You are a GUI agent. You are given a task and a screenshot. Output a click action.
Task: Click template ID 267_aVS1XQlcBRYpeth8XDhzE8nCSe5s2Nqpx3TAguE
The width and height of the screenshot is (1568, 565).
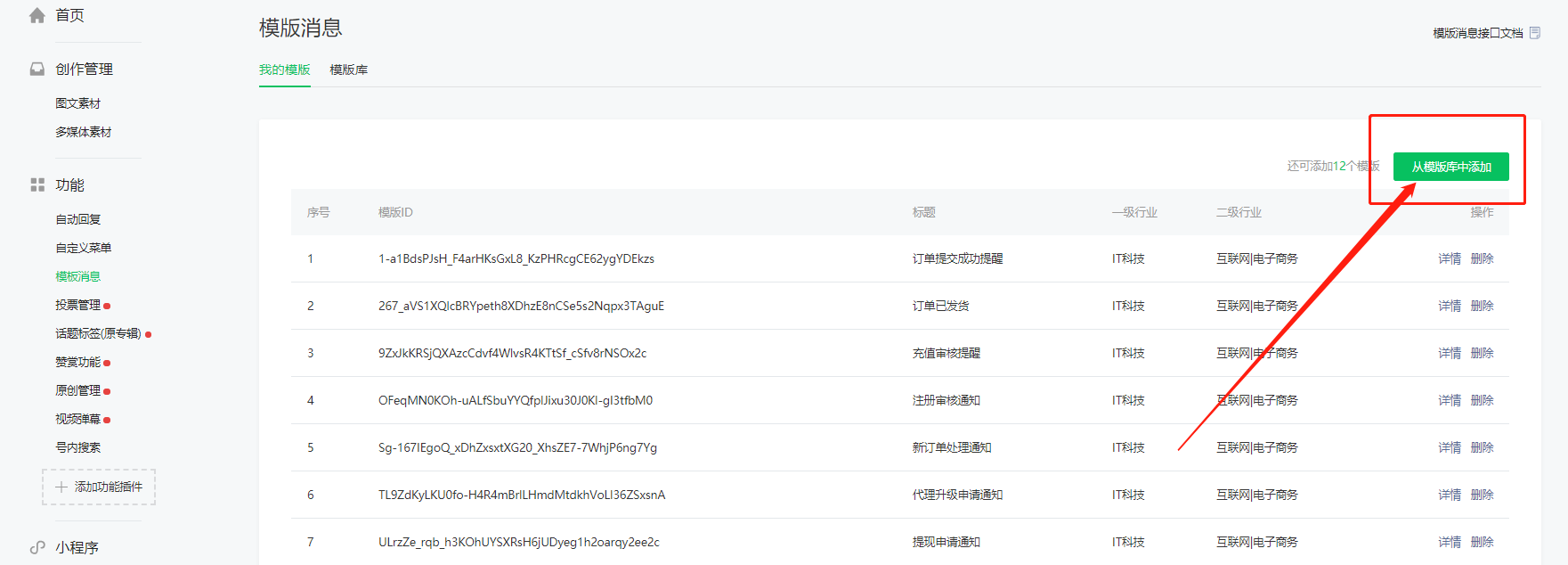tap(521, 306)
